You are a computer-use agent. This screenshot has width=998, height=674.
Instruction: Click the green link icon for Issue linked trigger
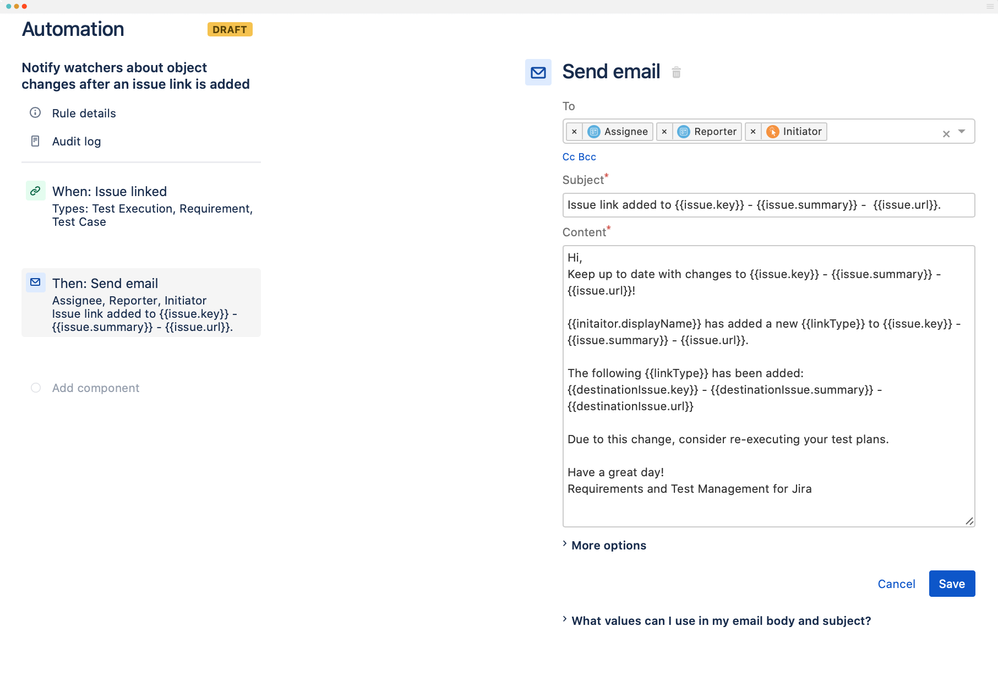(x=36, y=191)
